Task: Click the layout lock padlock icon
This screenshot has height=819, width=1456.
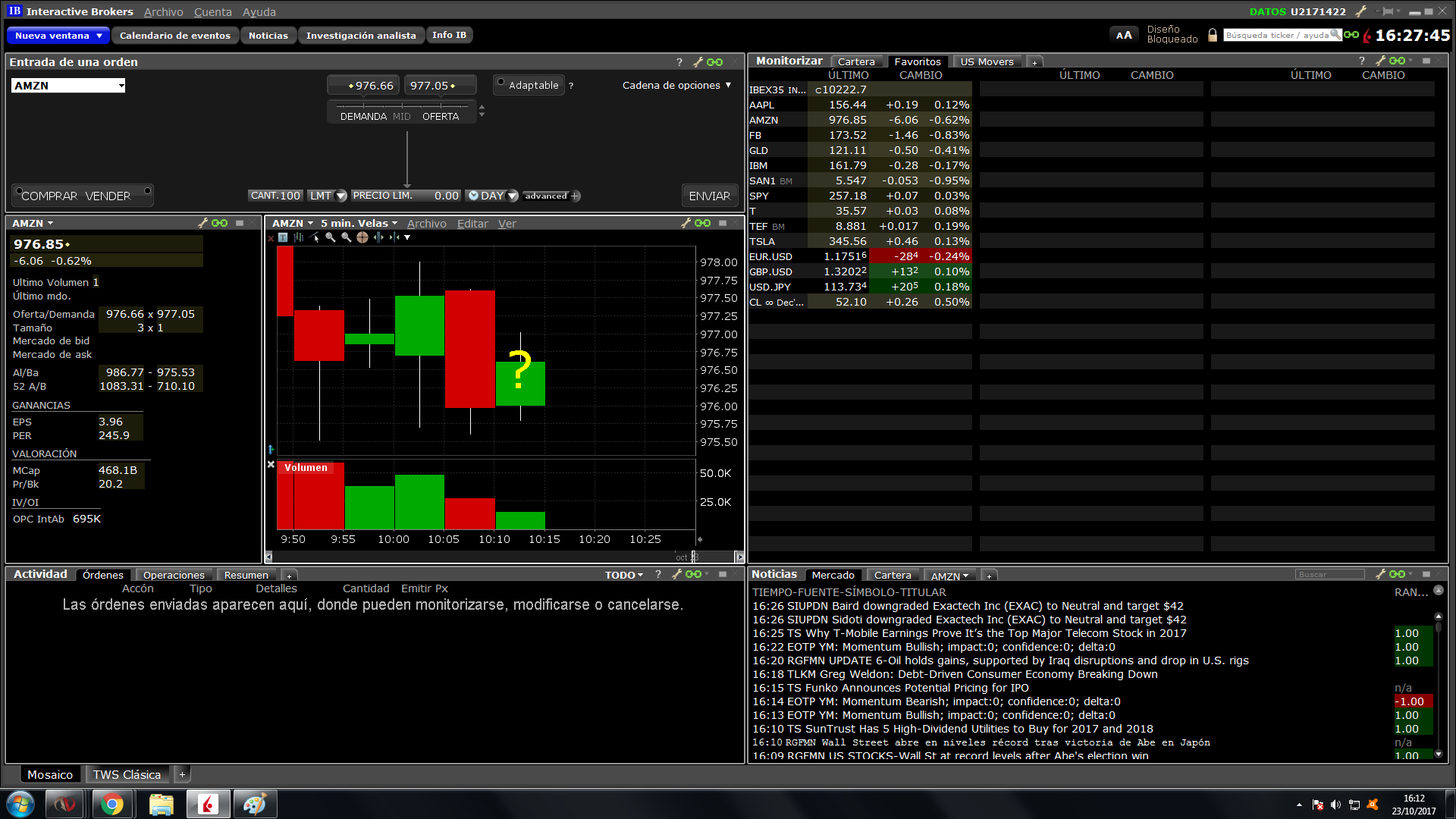Action: 1213,35
